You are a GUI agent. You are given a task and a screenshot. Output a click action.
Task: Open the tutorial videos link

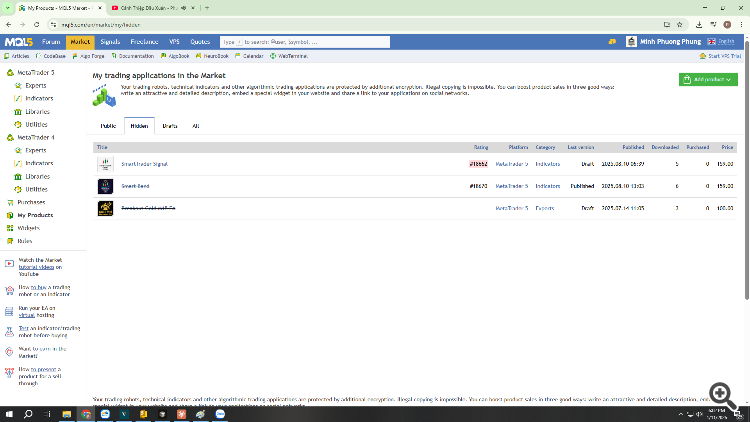[x=36, y=267]
